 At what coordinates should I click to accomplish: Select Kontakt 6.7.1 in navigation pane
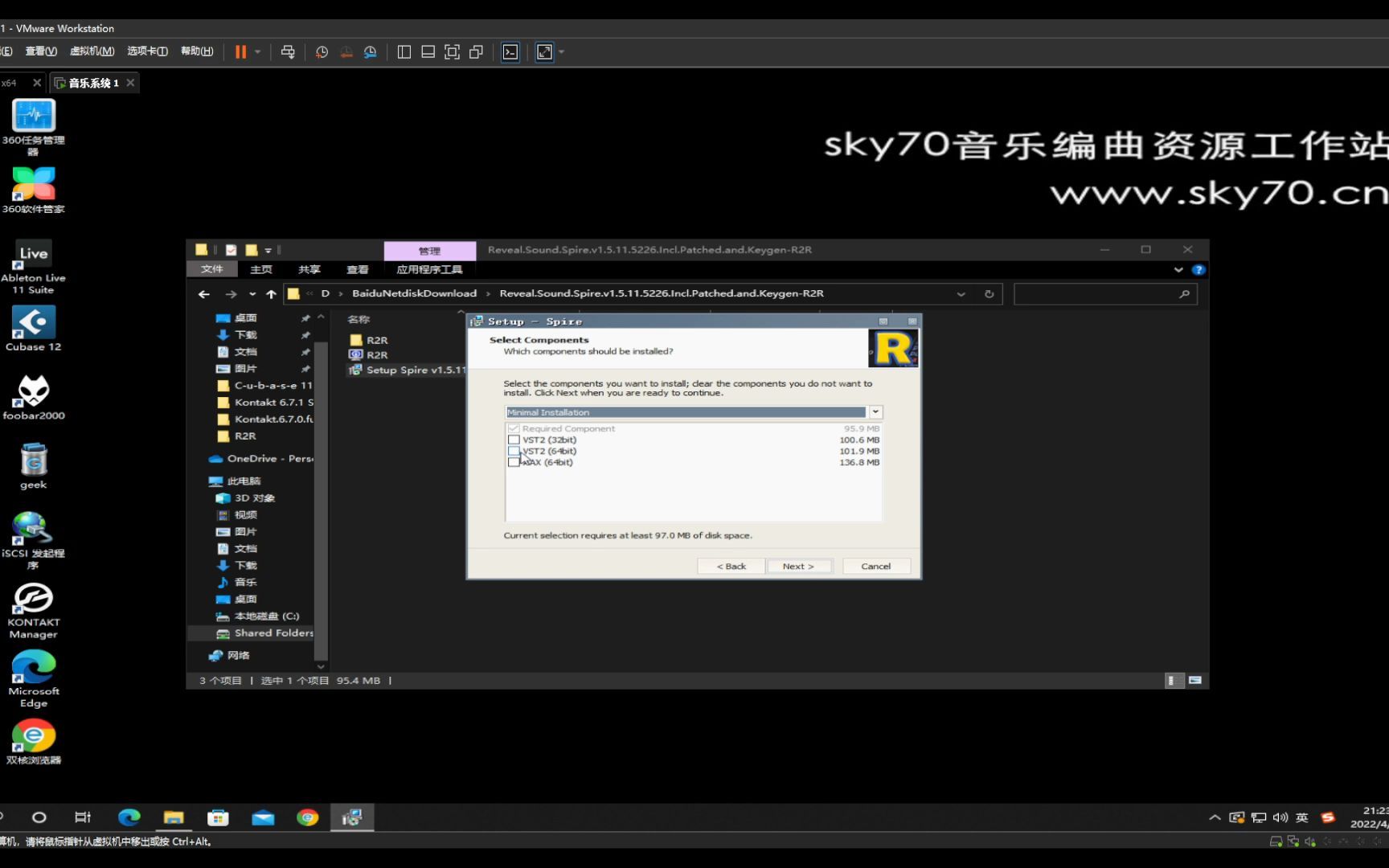[266, 403]
